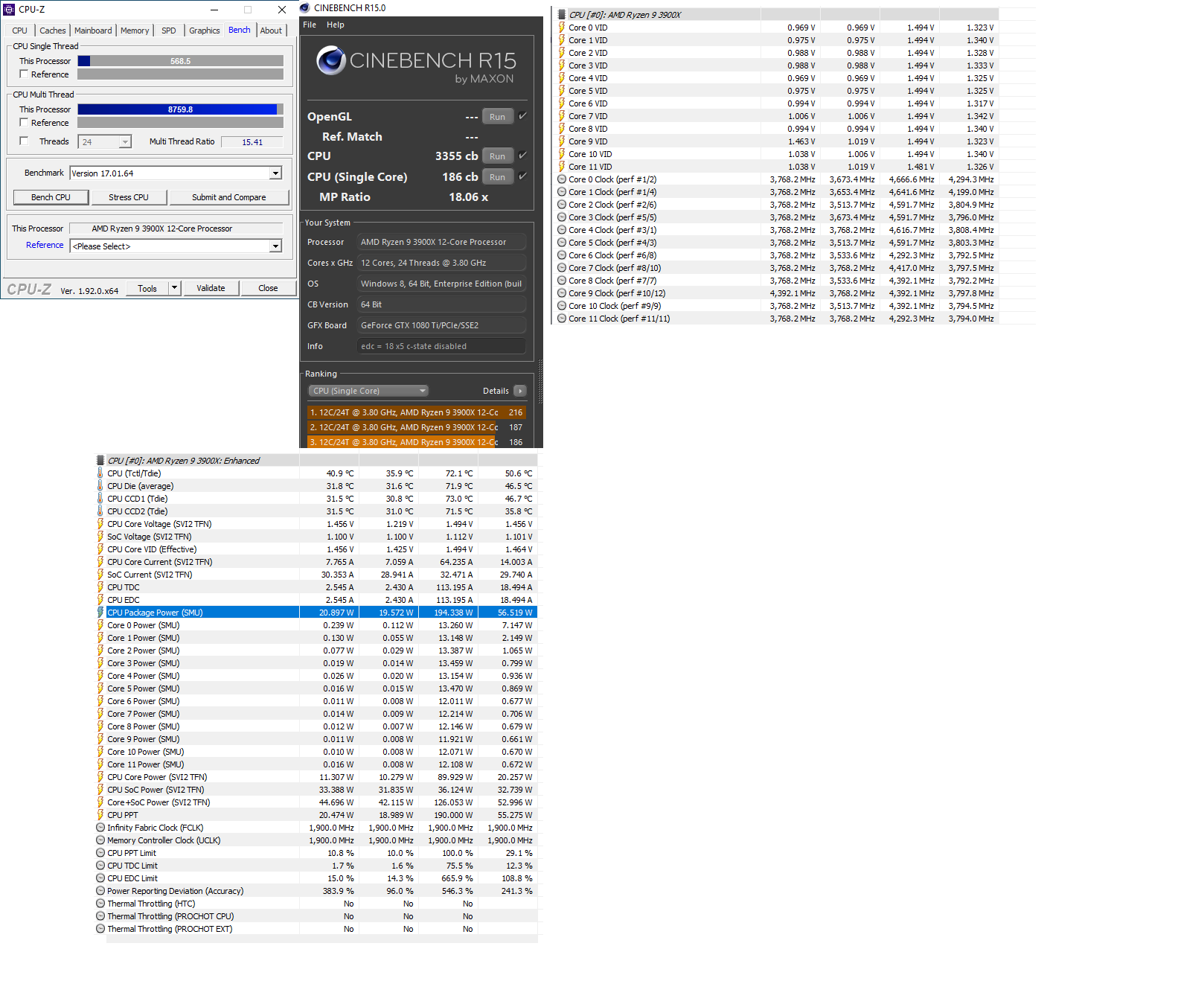Click lightning icon next to CPU PPT
This screenshot has width=1204, height=981.
(x=100, y=814)
